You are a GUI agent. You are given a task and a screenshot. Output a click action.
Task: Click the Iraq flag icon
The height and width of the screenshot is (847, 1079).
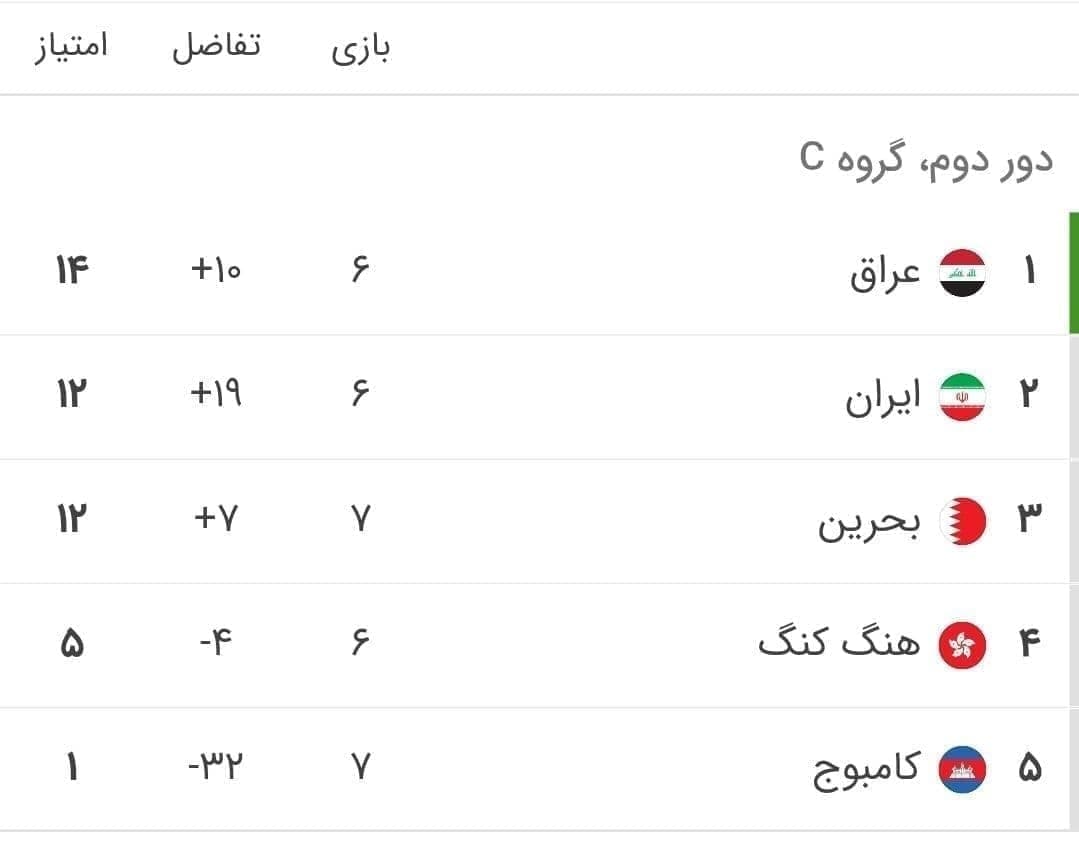pos(962,272)
